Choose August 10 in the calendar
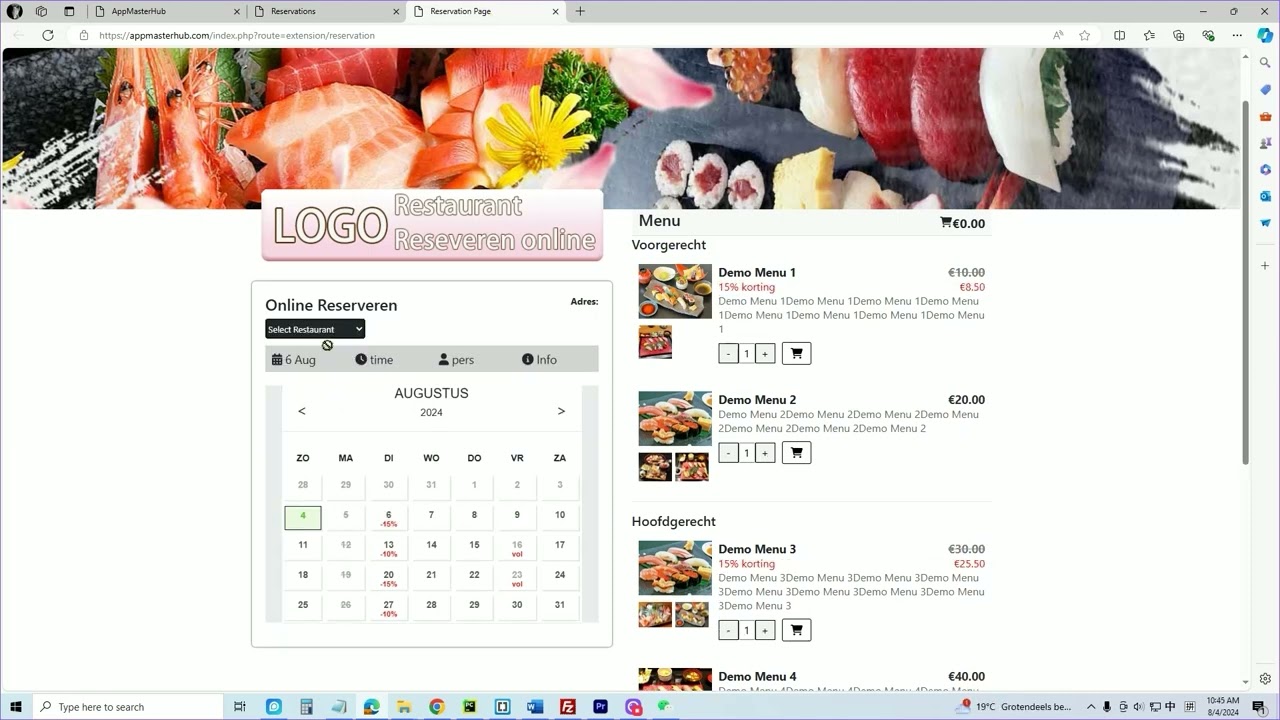The width and height of the screenshot is (1280, 720). 560,516
